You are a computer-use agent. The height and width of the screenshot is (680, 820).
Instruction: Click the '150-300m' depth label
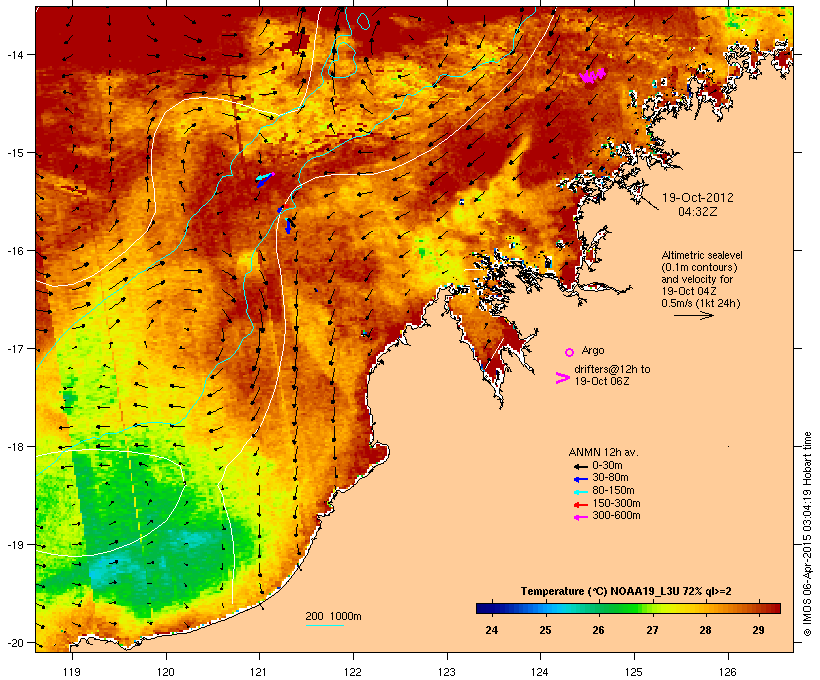(x=616, y=503)
